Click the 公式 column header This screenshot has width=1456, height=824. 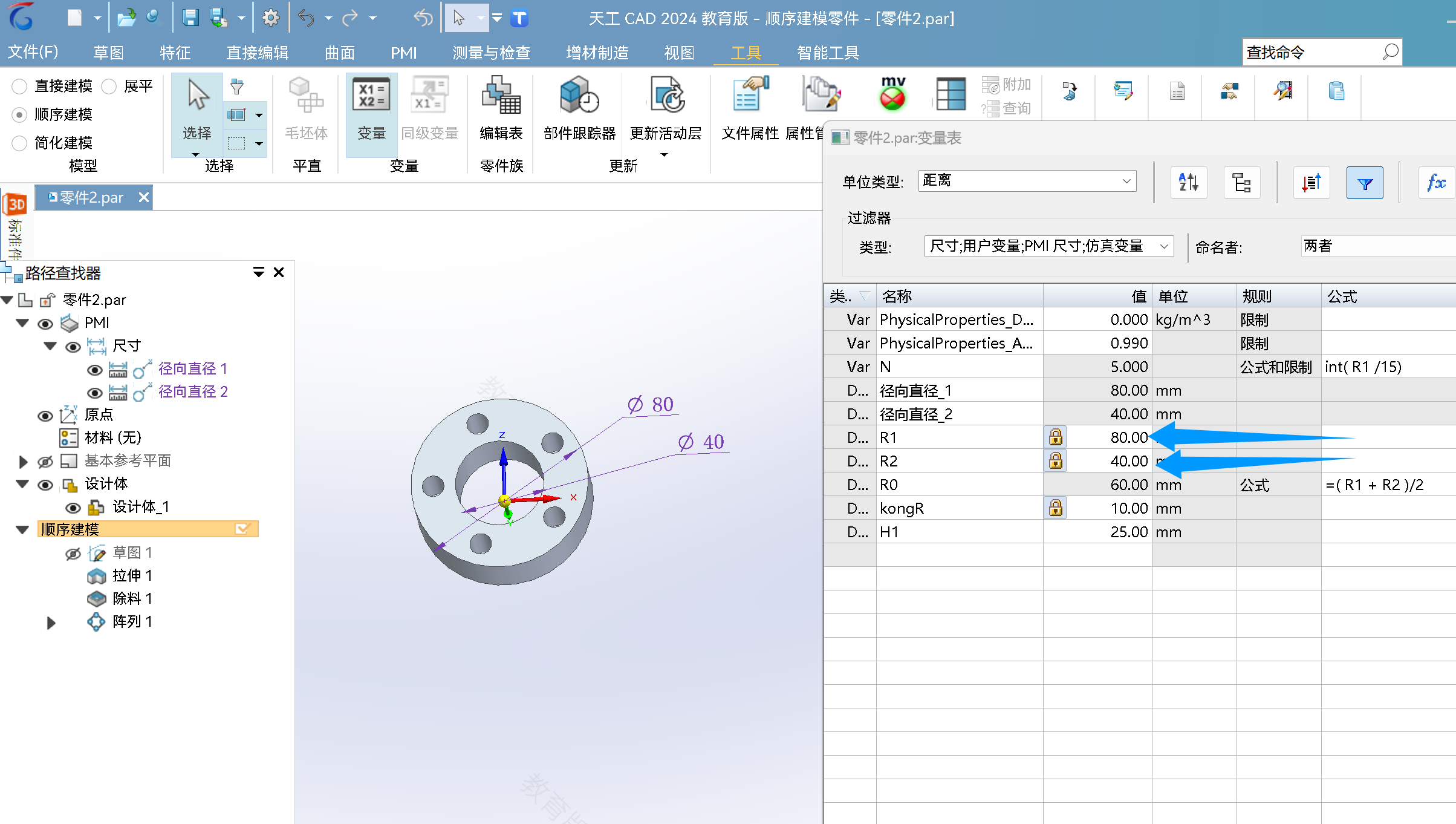(x=1388, y=296)
